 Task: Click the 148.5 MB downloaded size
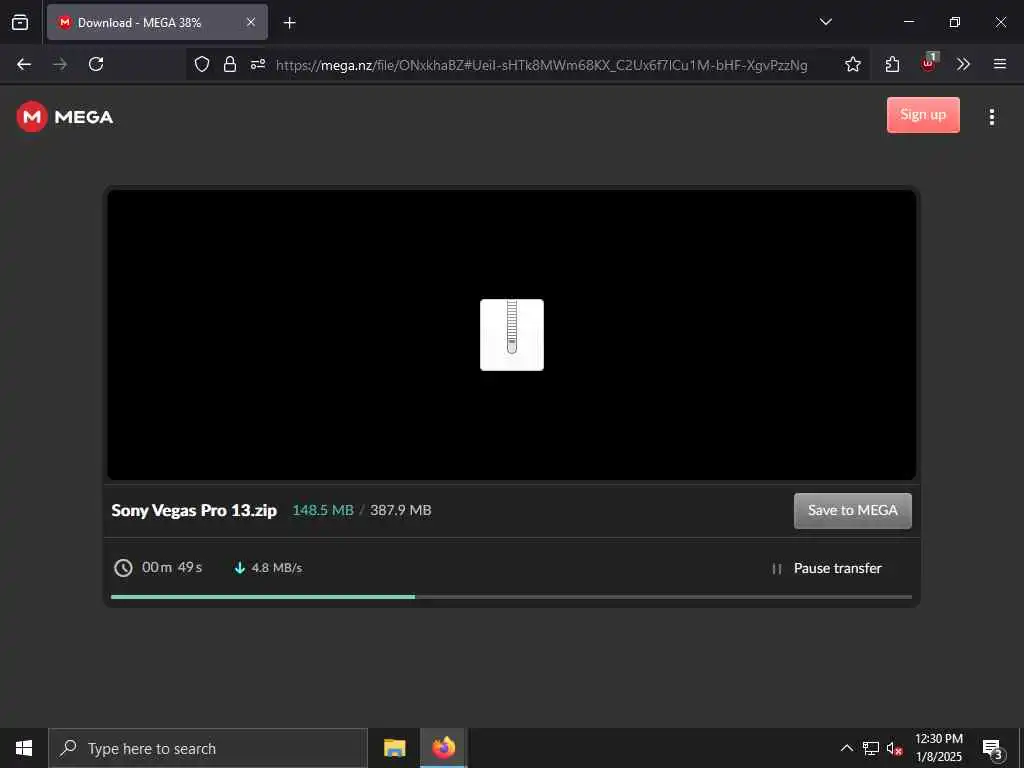click(323, 510)
